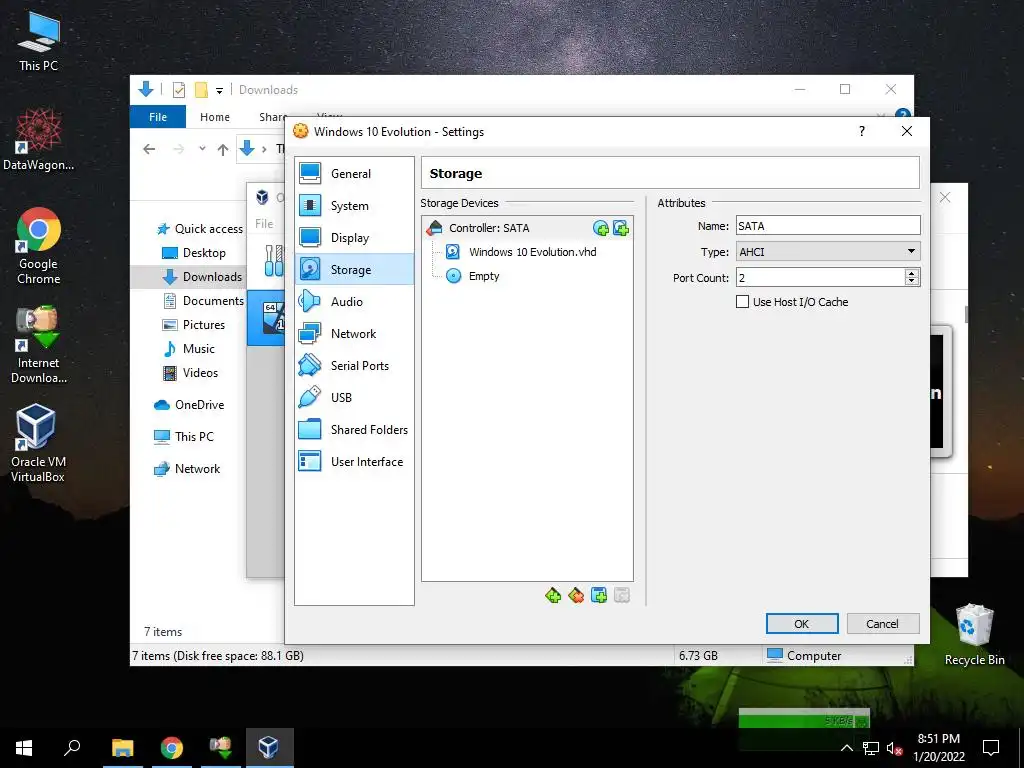Enable Use Host I/O Cache checkbox
1024x768 pixels.
tap(743, 302)
